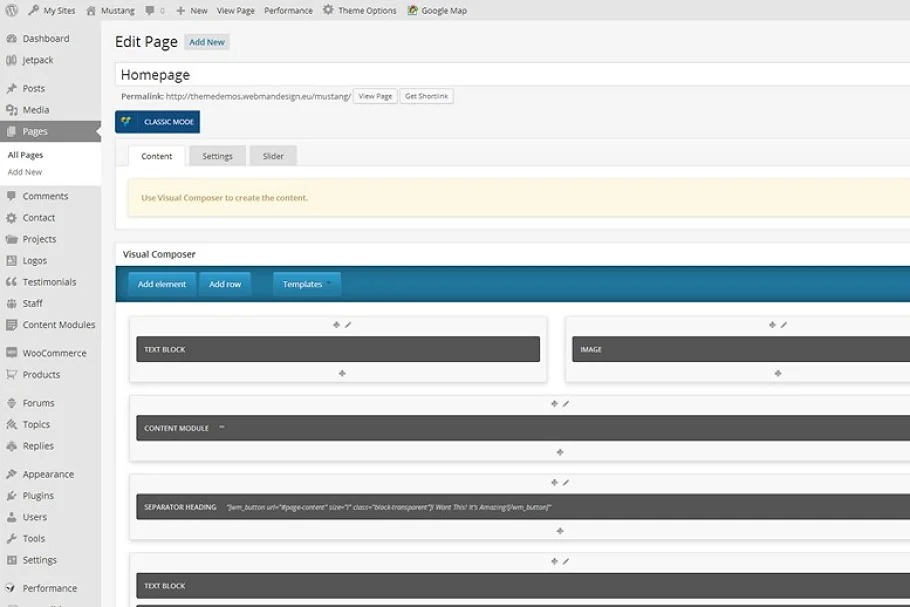Screen dimensions: 910x607
Task: Click the WordPress logo icon in admin bar
Action: click(x=12, y=10)
